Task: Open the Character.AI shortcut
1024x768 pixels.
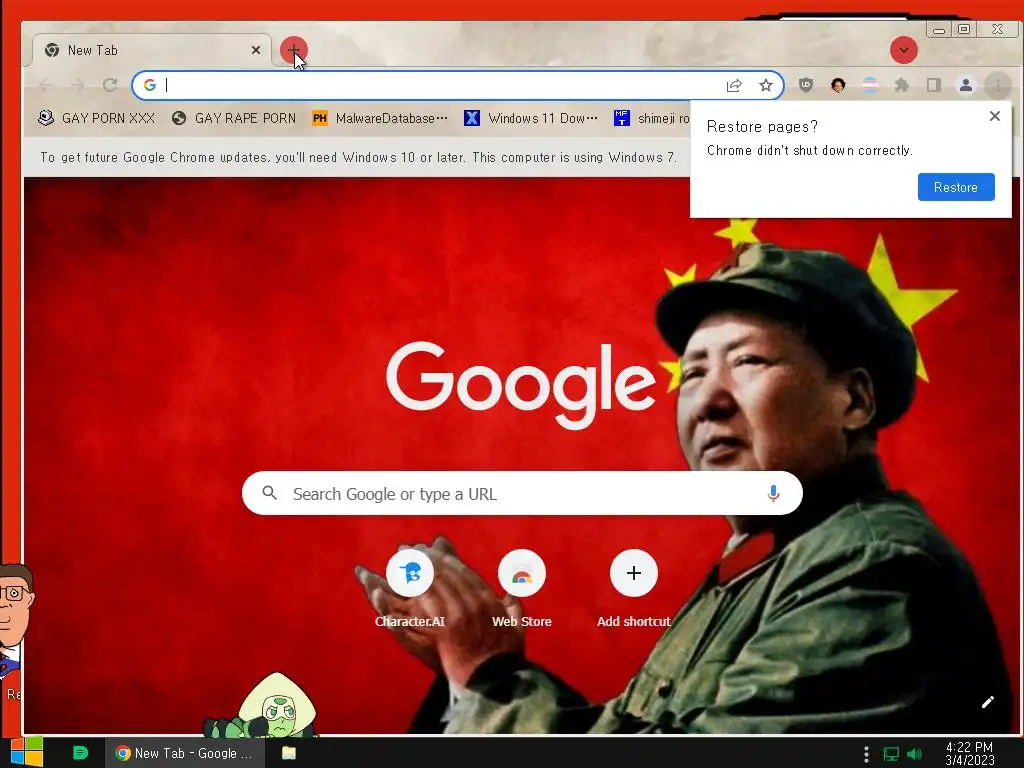Action: [x=410, y=589]
